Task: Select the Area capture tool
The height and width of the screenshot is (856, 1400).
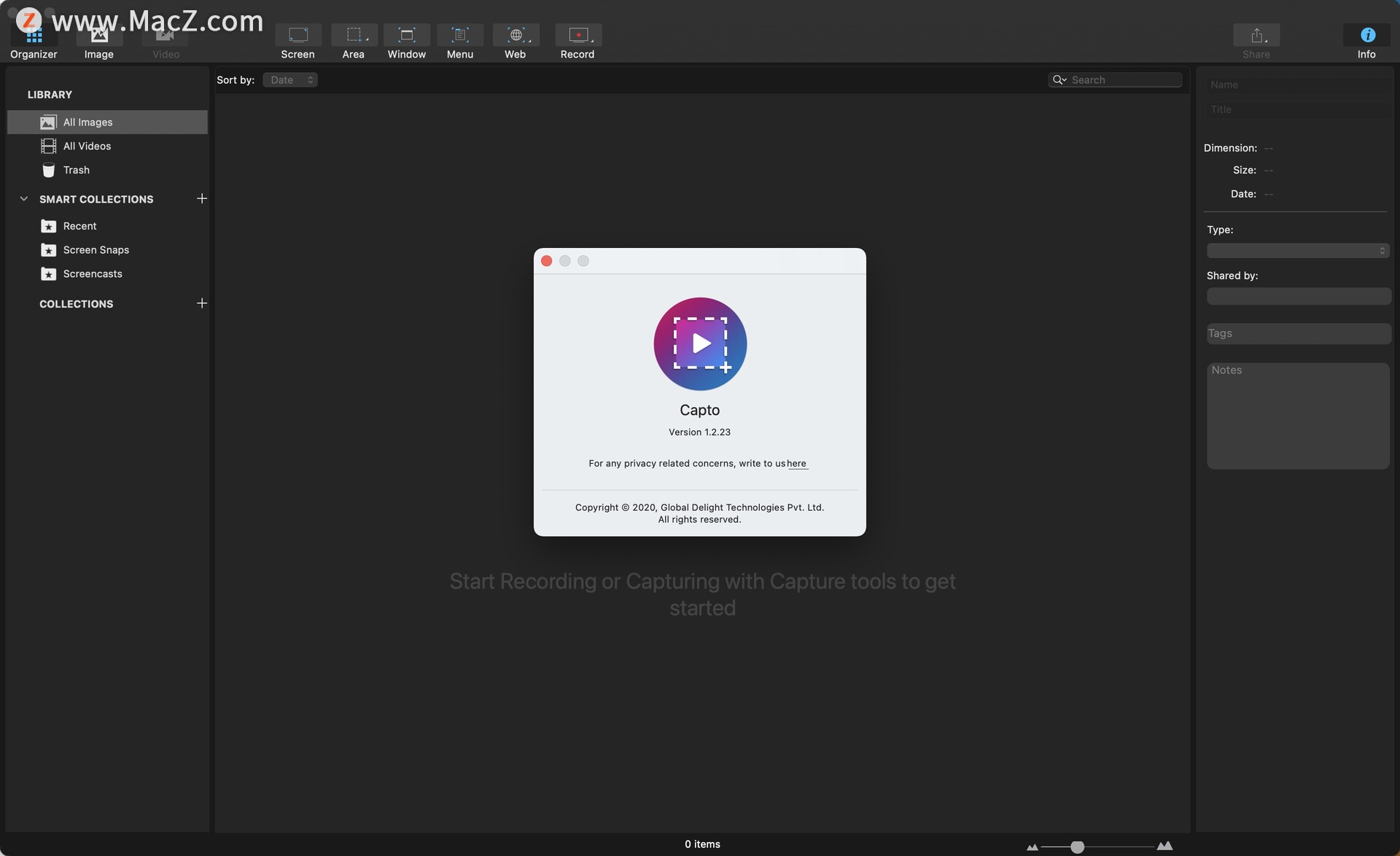Action: [353, 42]
